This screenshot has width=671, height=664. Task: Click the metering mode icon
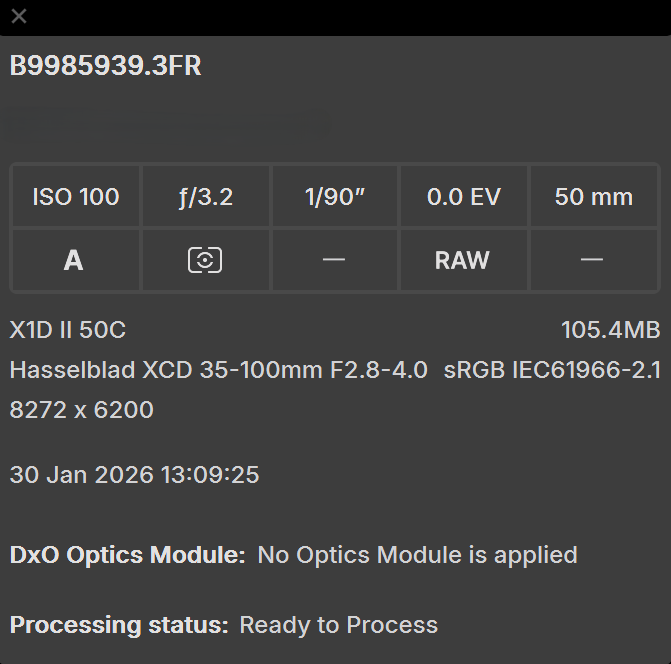click(205, 260)
